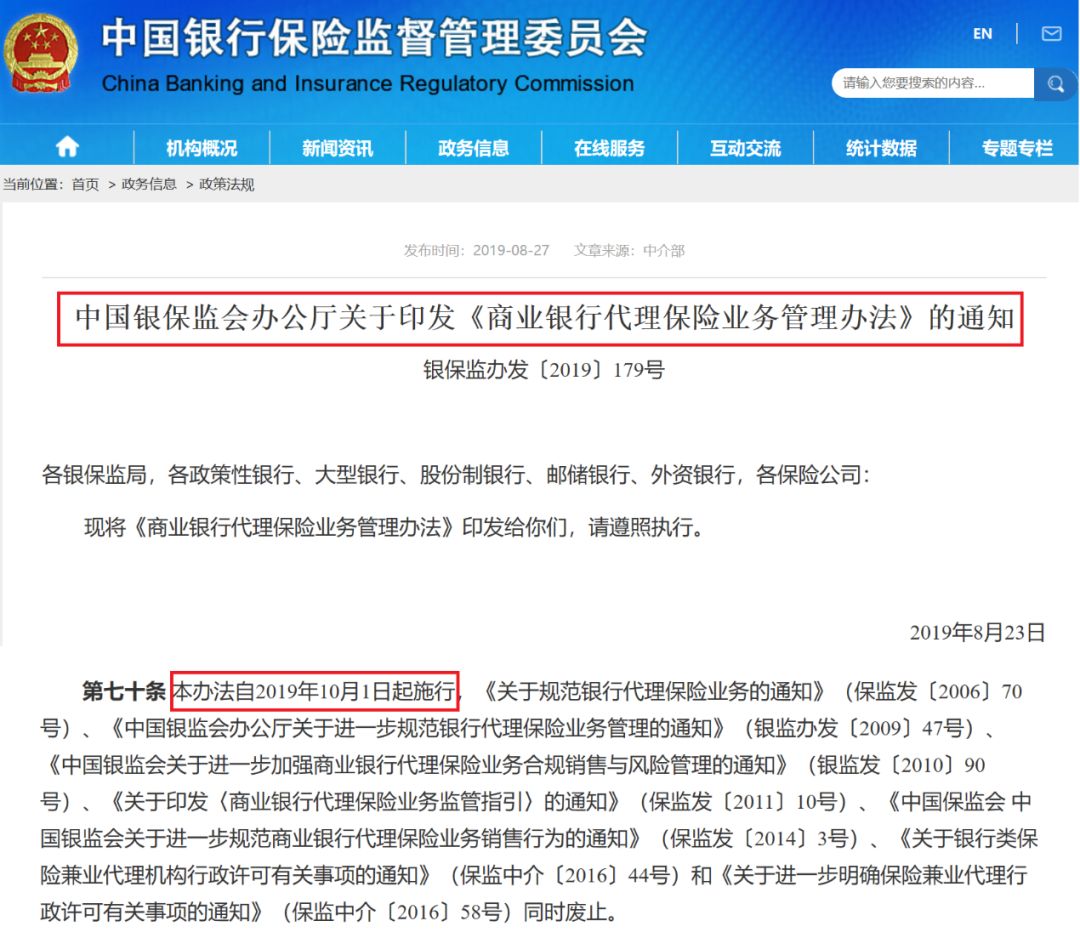Switch language with EN link

(x=982, y=34)
